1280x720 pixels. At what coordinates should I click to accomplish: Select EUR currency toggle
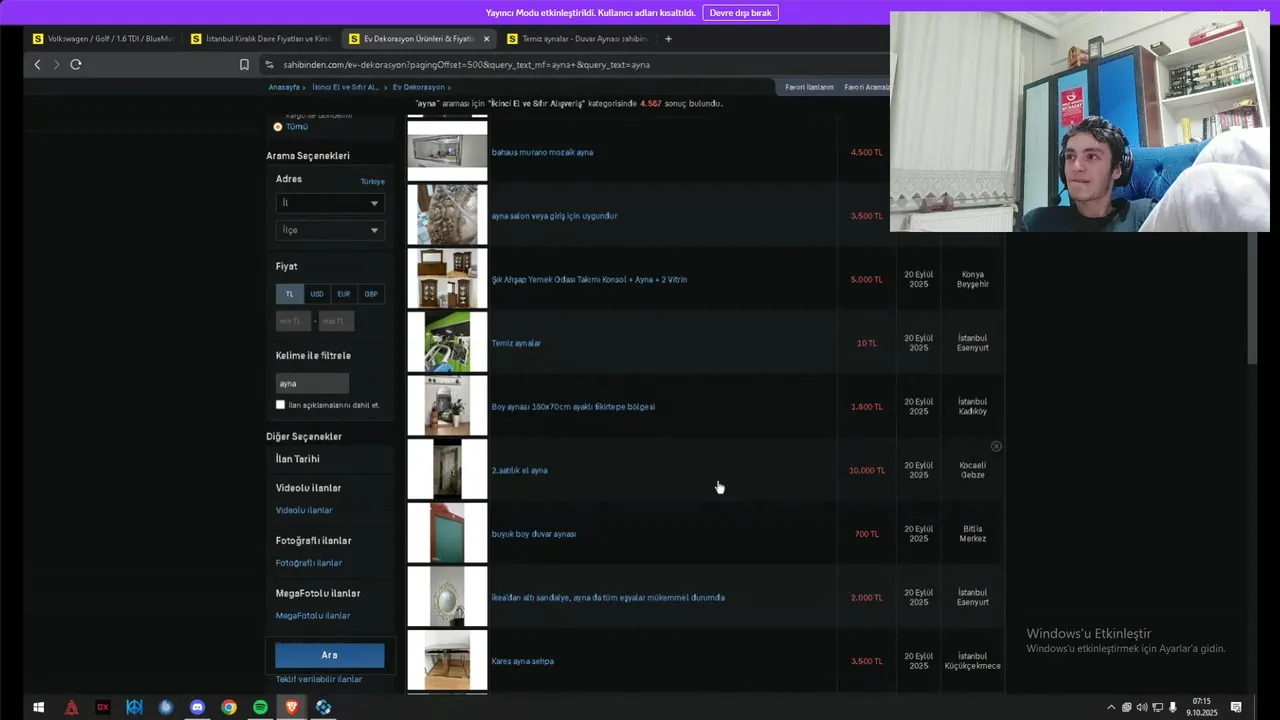pos(344,294)
